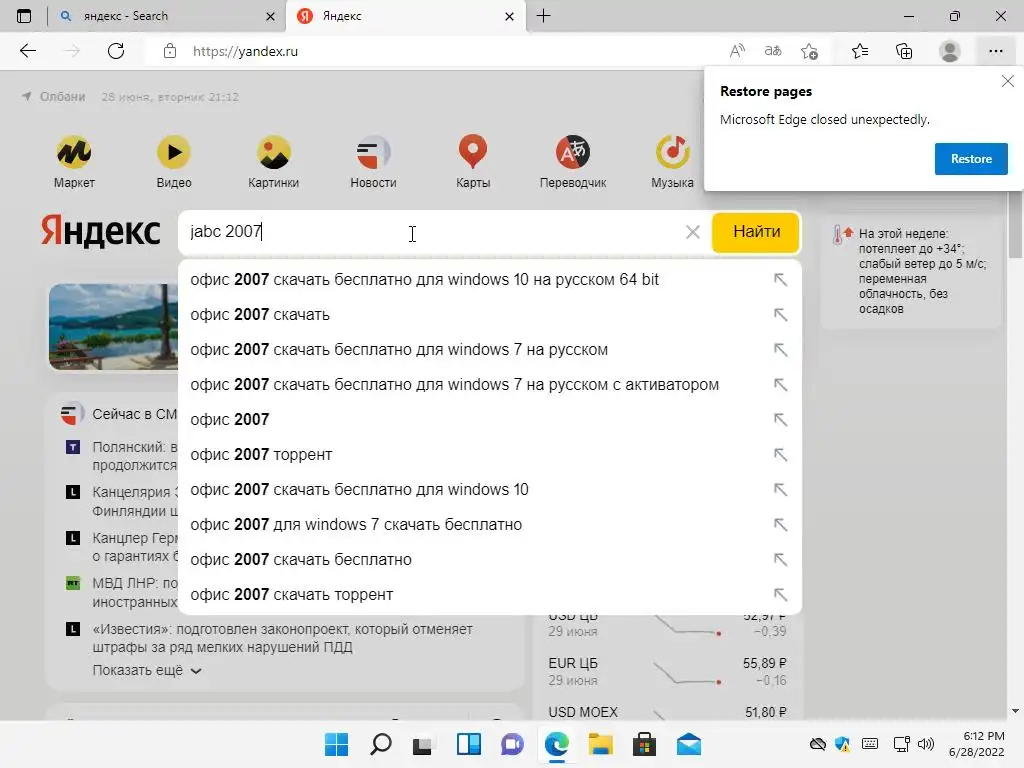Select suggestion ending with 64 bit
This screenshot has width=1024, height=768.
pos(490,280)
